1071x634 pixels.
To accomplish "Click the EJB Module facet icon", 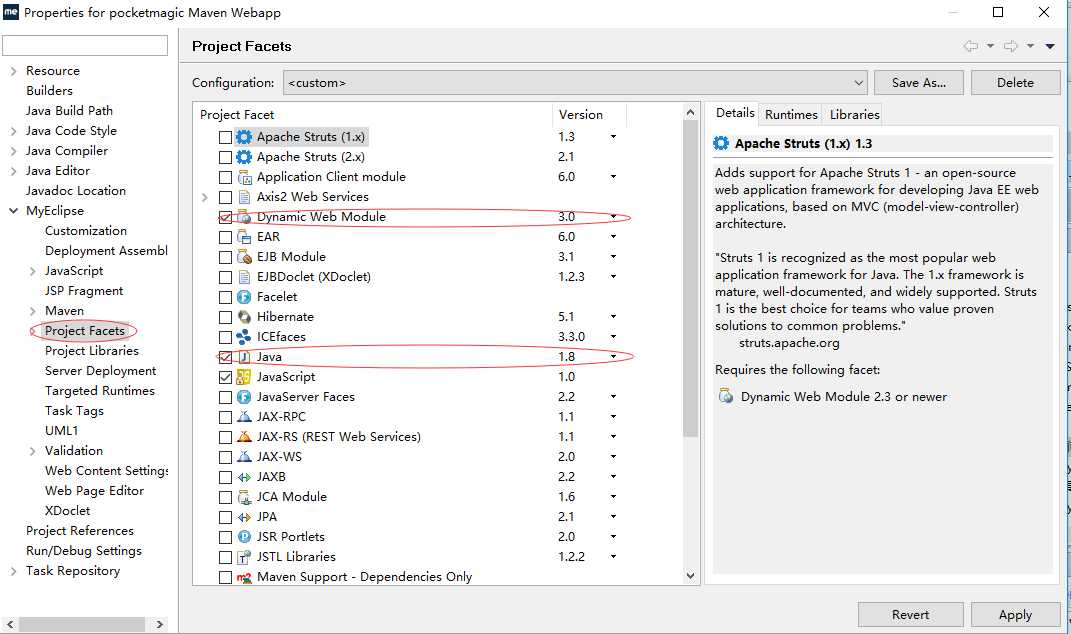I will 244,257.
